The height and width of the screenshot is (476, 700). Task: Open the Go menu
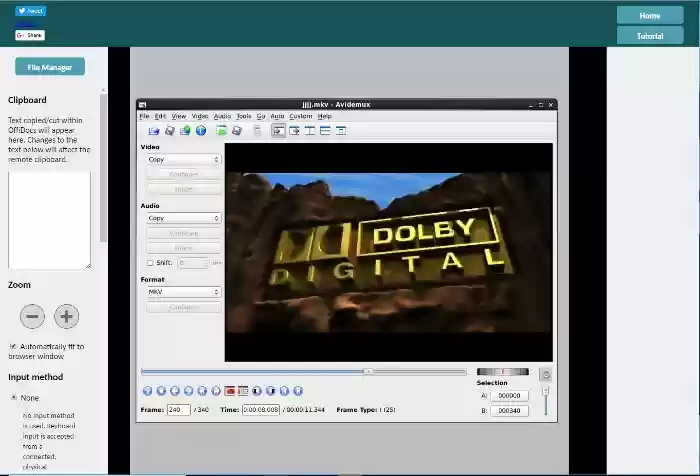(261, 116)
